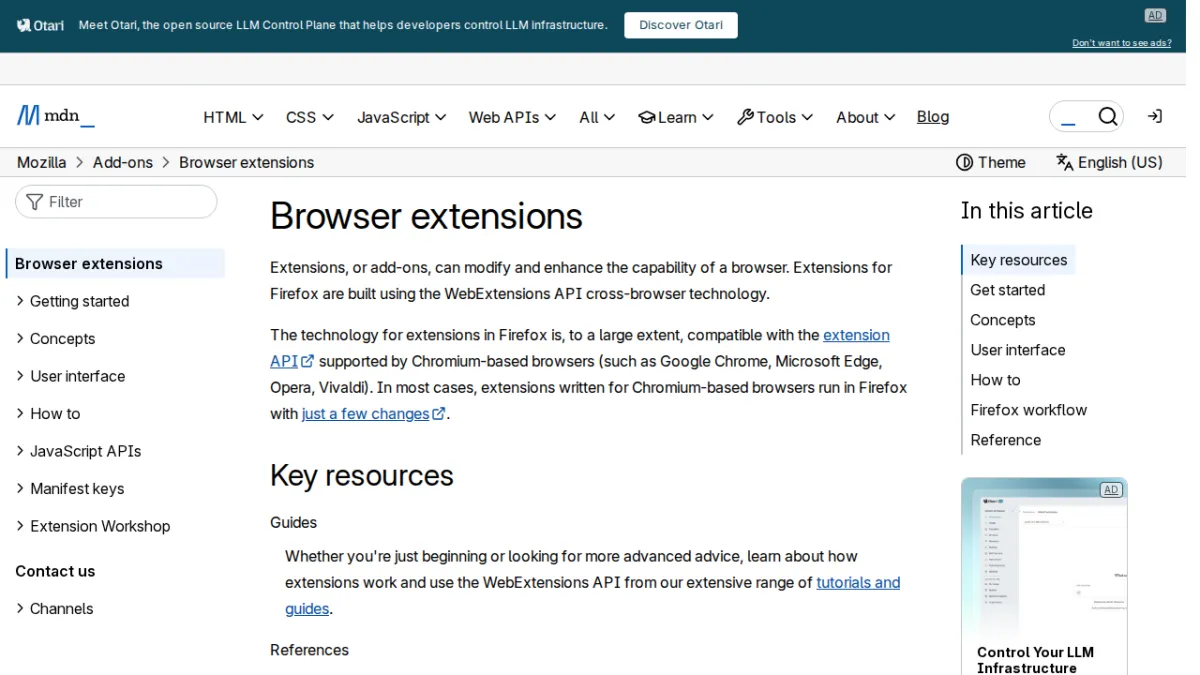Click the search magnifier icon
Viewport: 1200px width, 675px height.
1107,117
